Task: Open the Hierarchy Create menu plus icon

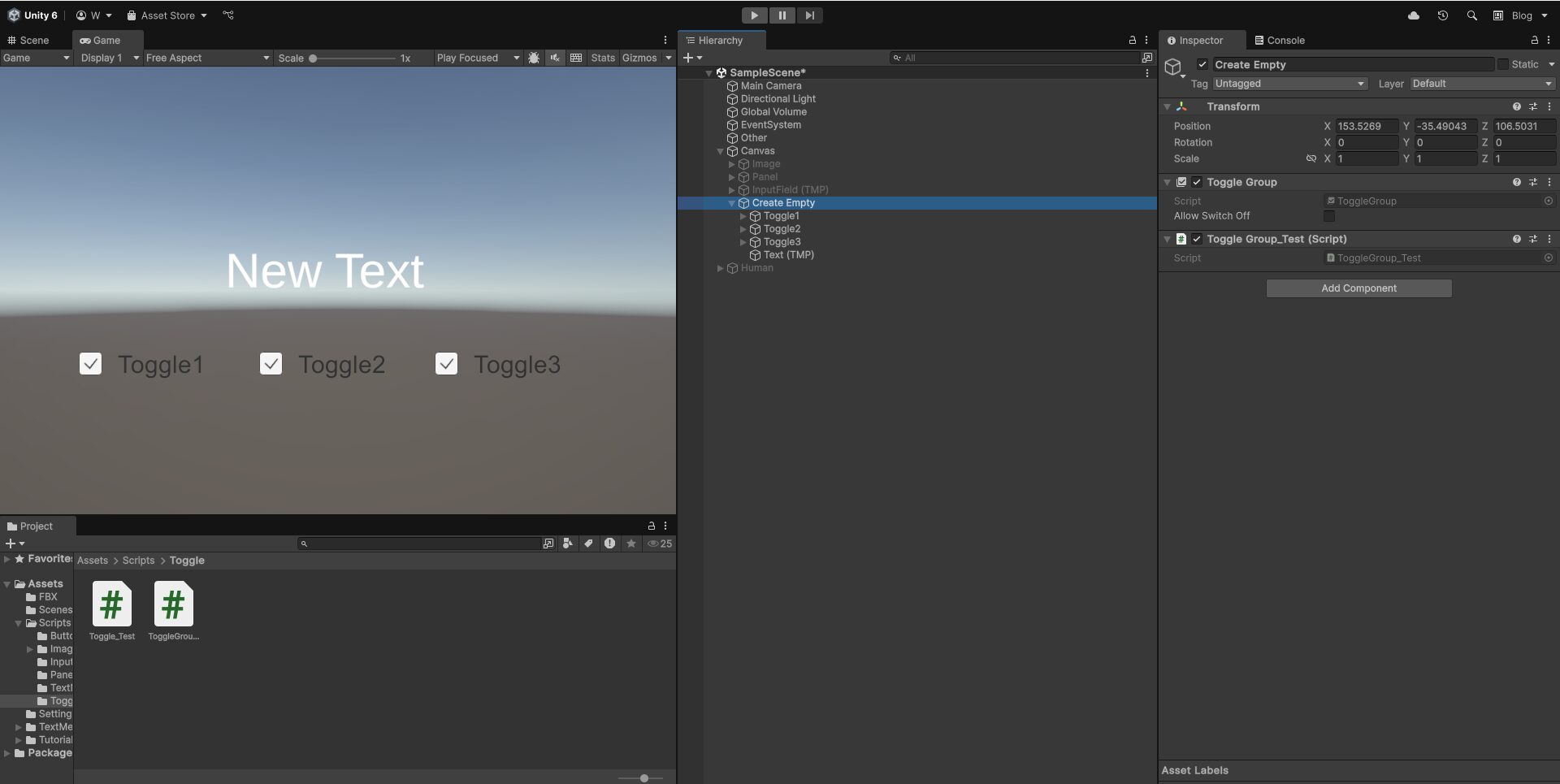Action: 690,58
